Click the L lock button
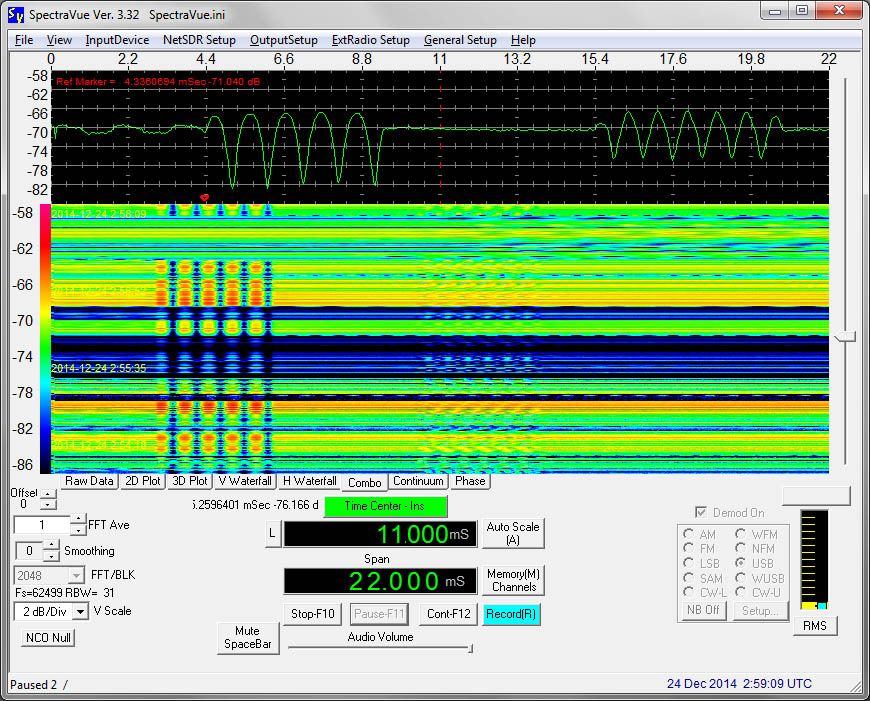870x701 pixels. tap(272, 533)
